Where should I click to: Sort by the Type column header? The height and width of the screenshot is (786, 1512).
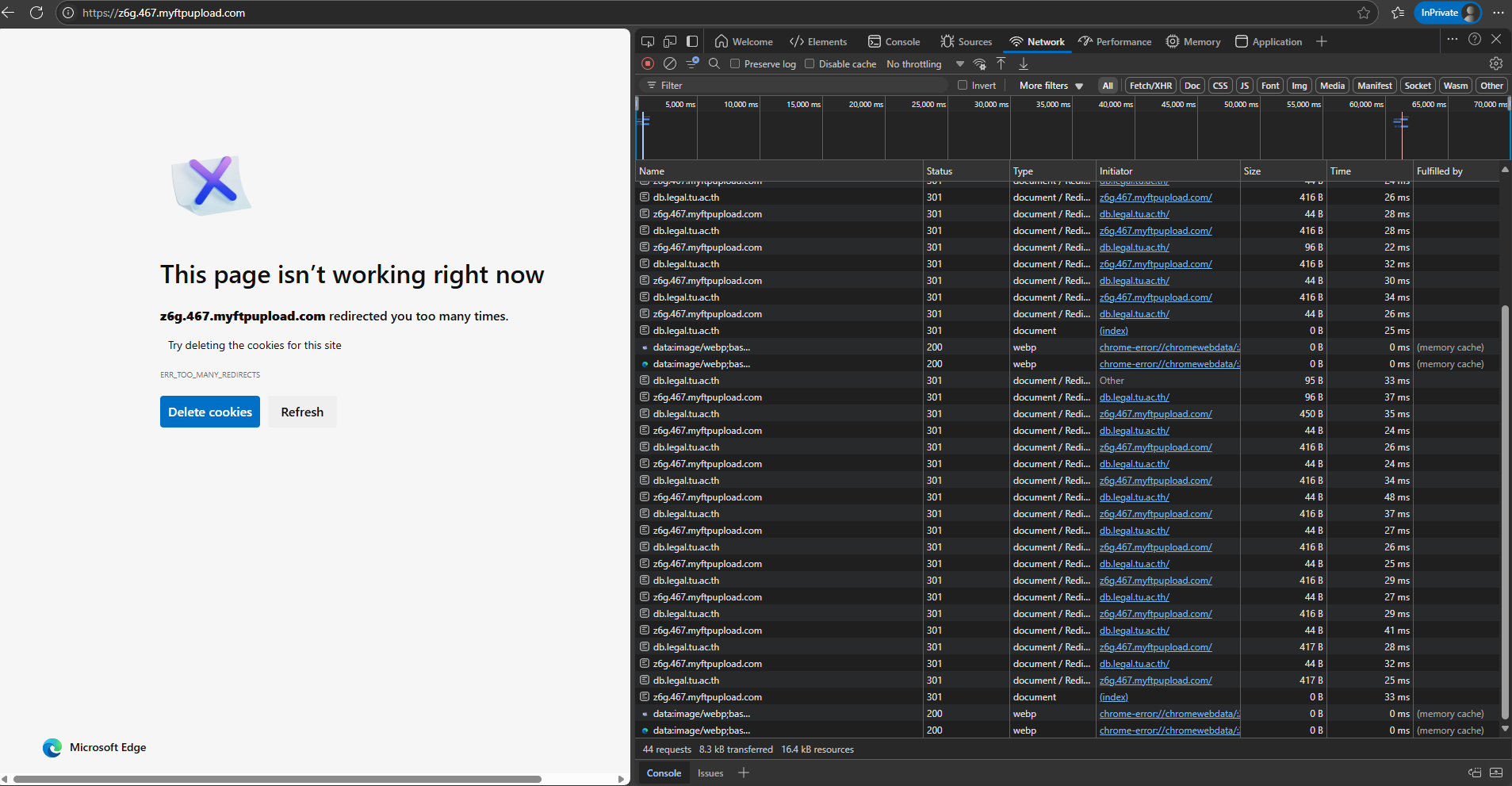coord(1054,171)
